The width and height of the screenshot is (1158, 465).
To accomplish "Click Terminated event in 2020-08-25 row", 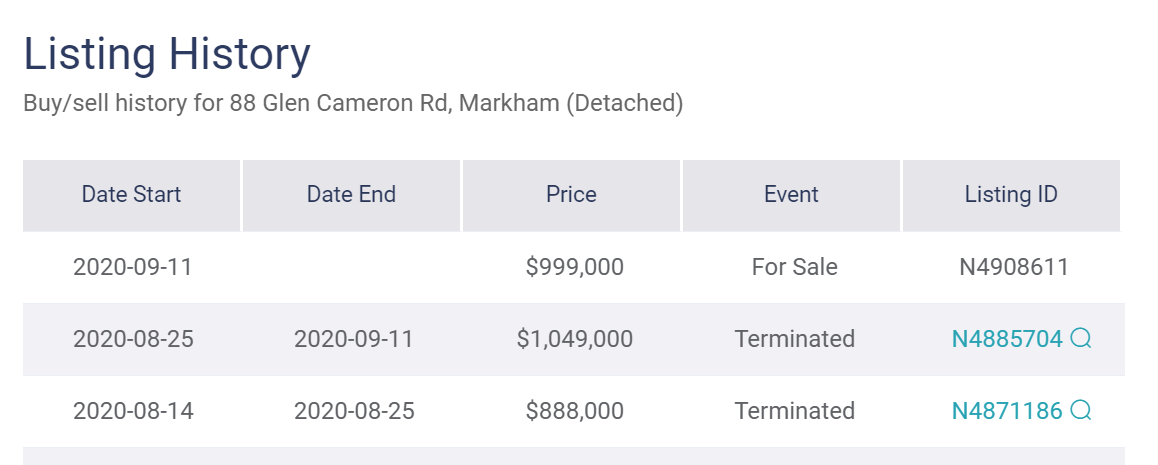I will 795,339.
